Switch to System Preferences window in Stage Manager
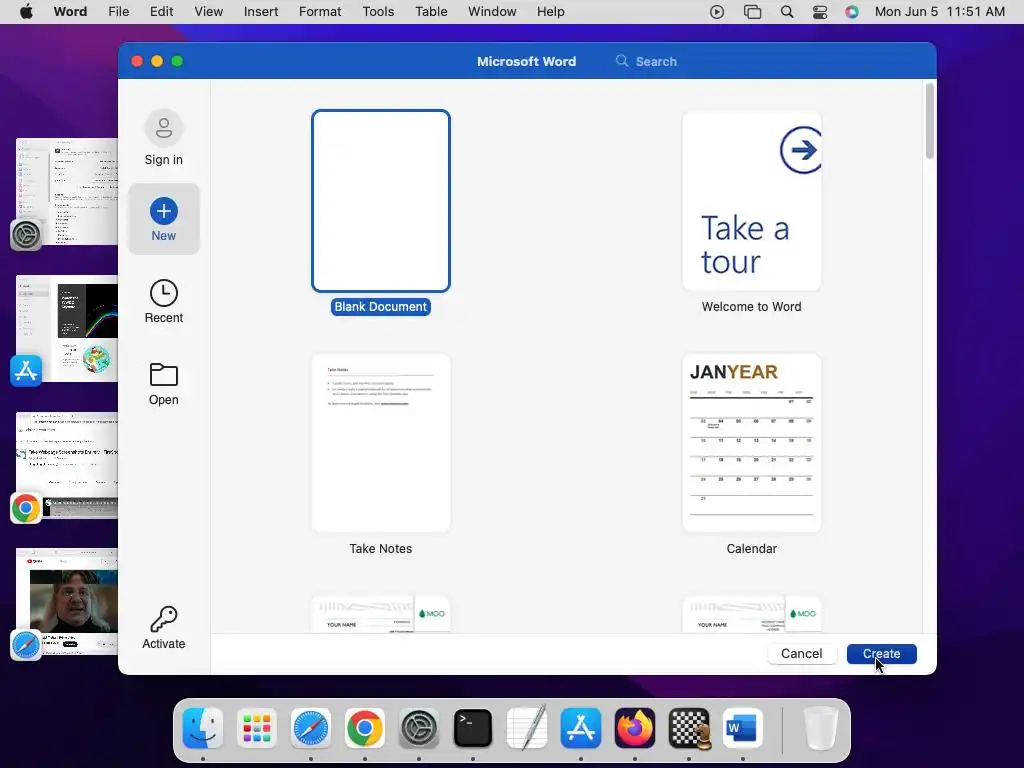The height and width of the screenshot is (768, 1024). (67, 192)
